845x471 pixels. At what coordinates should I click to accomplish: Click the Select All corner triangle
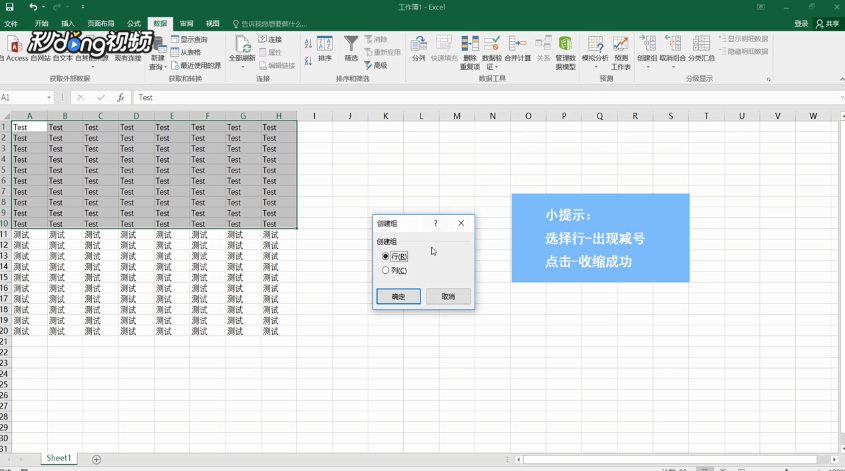pyautogui.click(x=6, y=116)
